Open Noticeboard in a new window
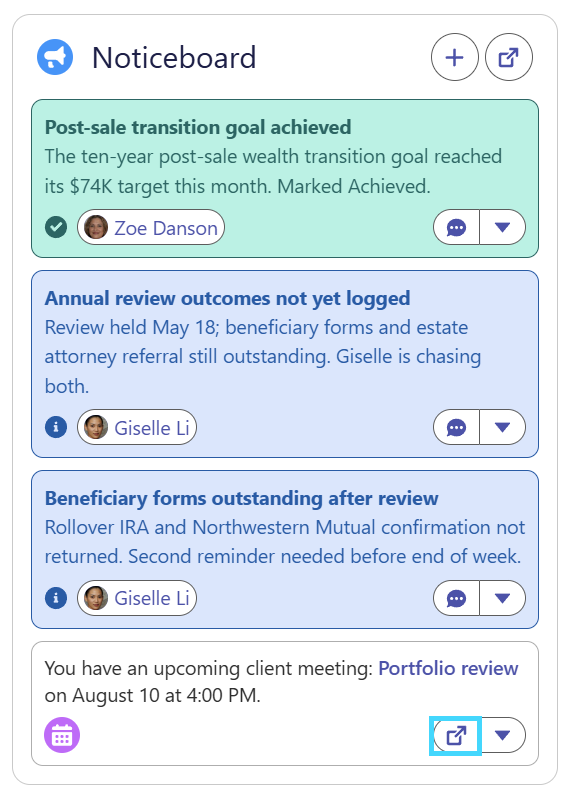This screenshot has height=796, width=567. click(509, 57)
